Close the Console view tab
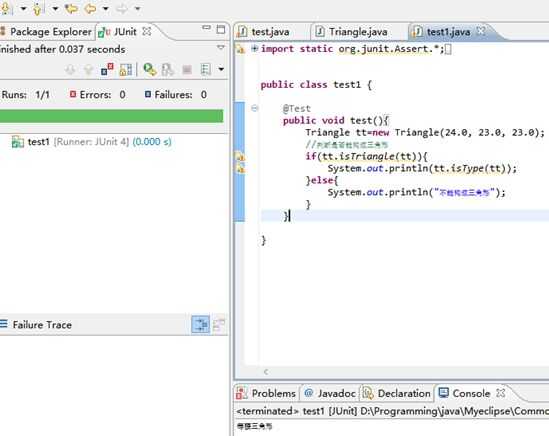The image size is (549, 436). click(501, 393)
